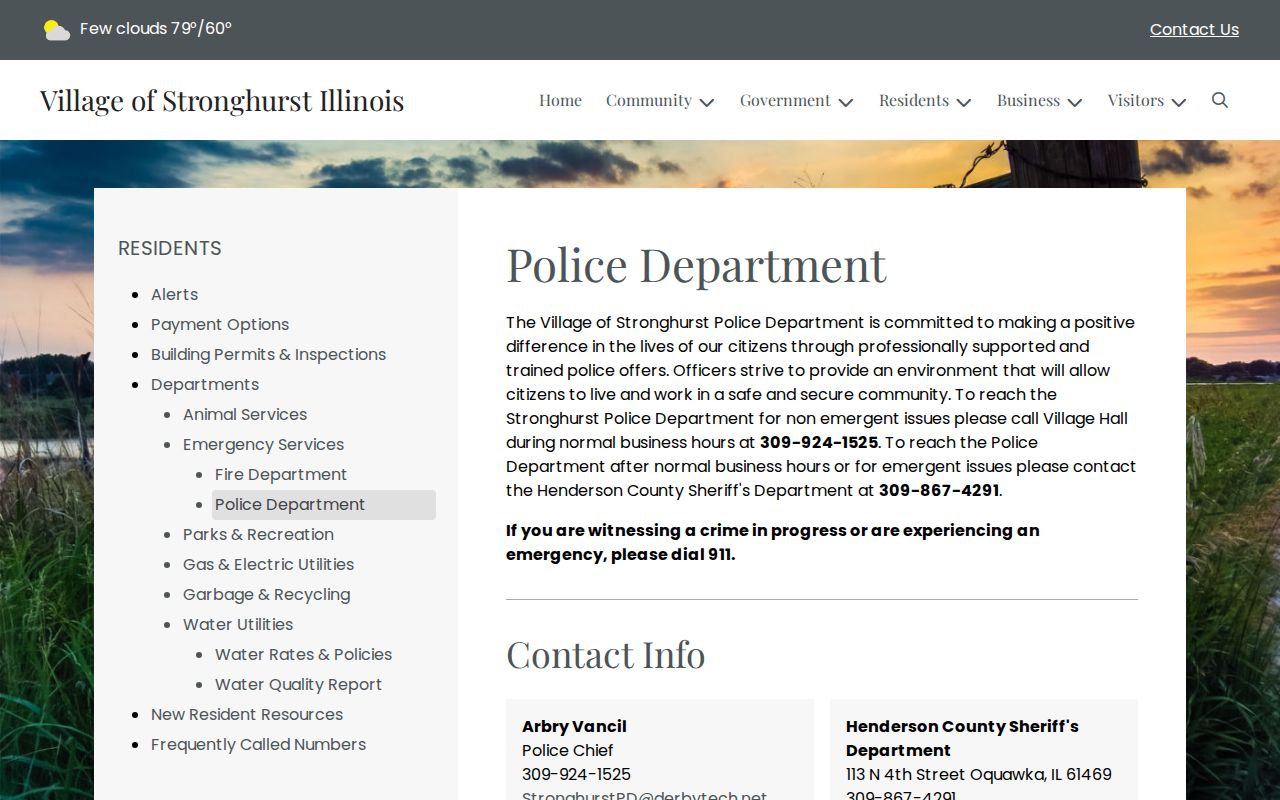Image resolution: width=1280 pixels, height=800 pixels.
Task: Click the Village of Stronghurst Illinois title
Action: pyautogui.click(x=222, y=101)
